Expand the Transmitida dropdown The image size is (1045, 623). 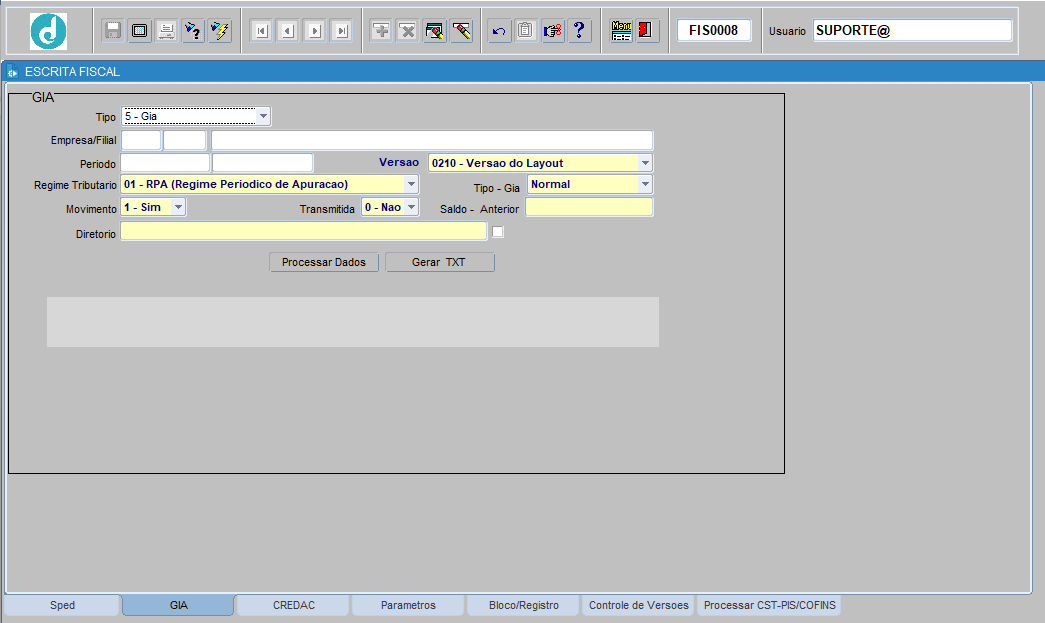tap(411, 207)
